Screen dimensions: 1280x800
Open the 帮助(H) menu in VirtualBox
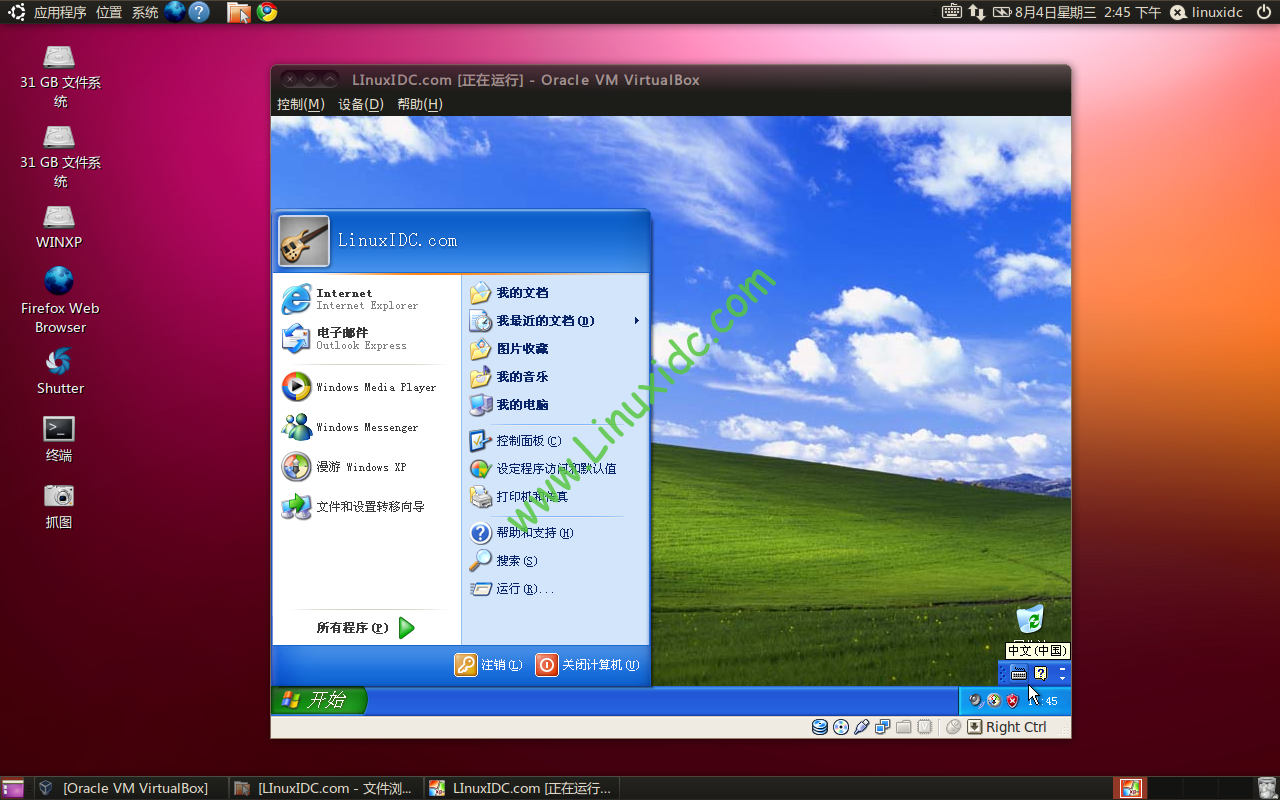[420, 104]
